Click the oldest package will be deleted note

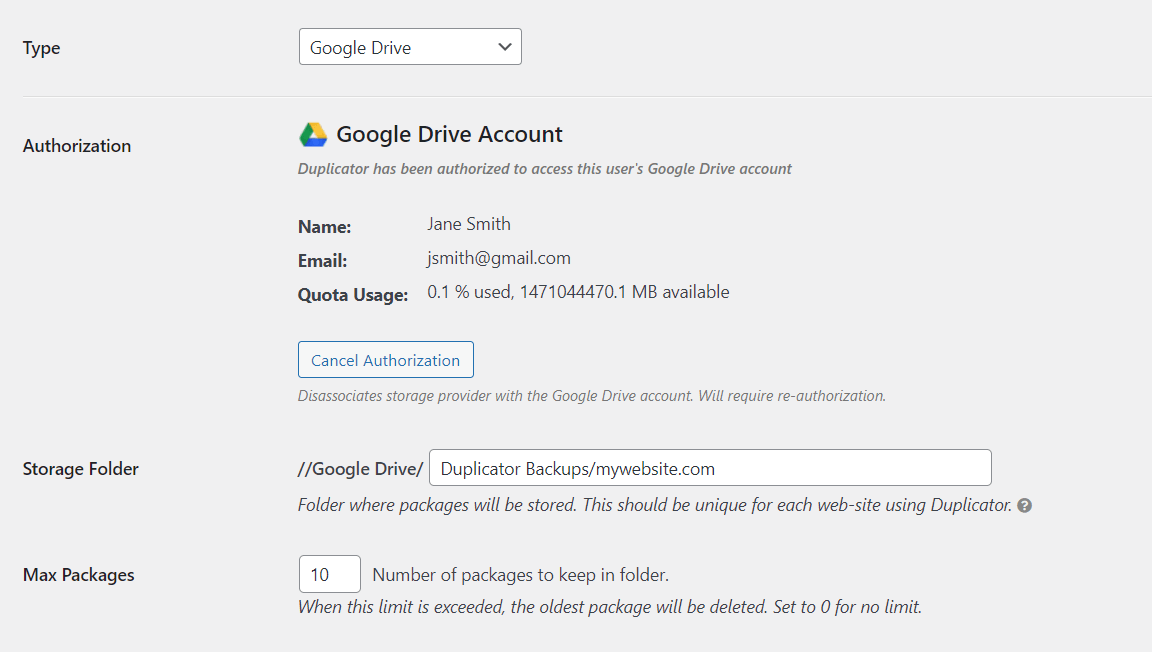tap(610, 607)
